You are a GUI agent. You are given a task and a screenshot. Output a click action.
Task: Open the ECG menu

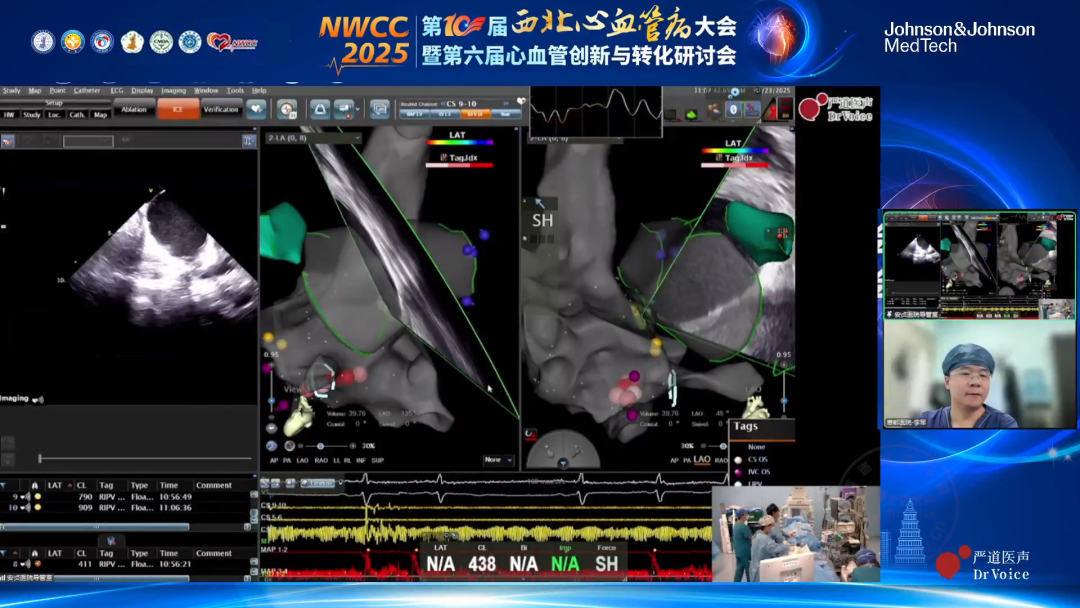[x=117, y=90]
